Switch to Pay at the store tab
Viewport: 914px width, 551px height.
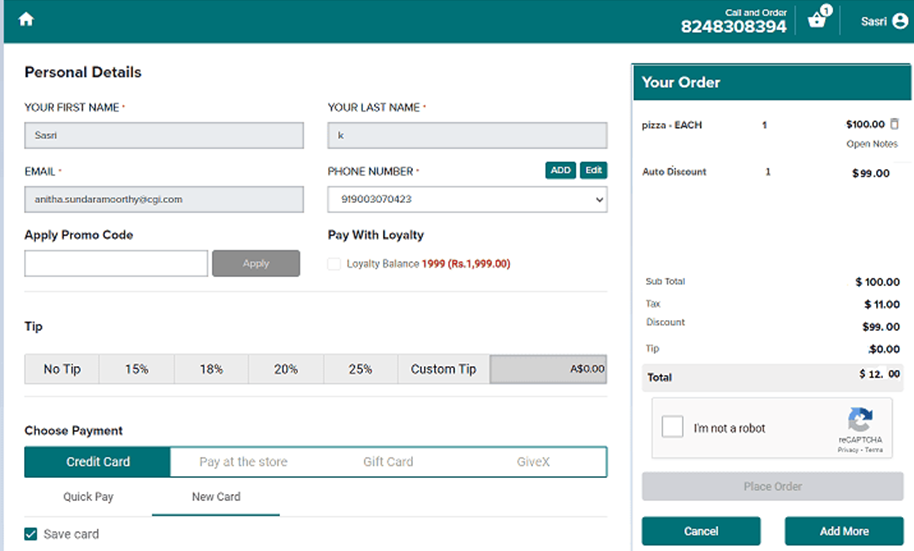[x=243, y=462]
